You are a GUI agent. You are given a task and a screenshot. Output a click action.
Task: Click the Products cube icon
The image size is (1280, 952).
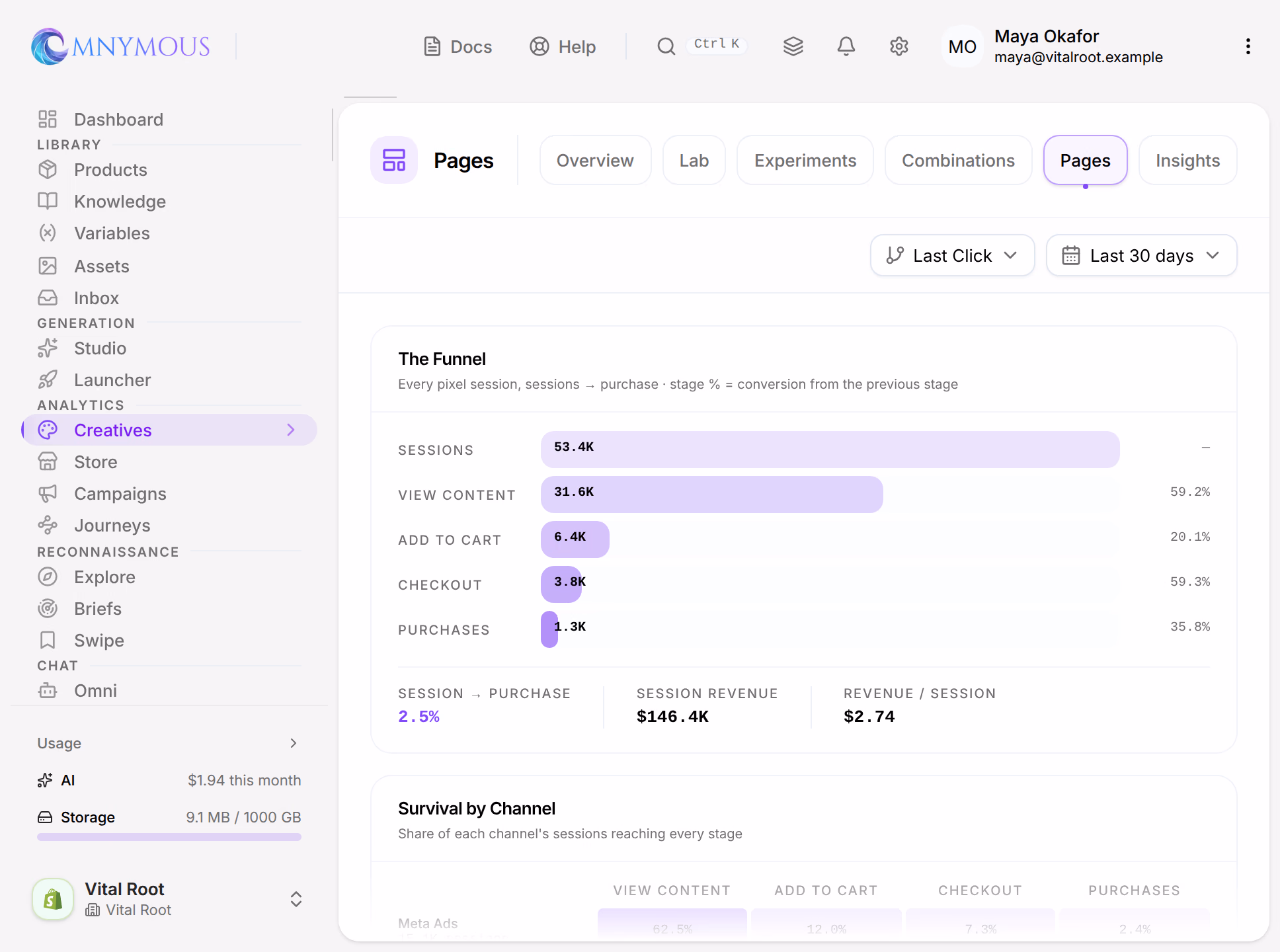[48, 169]
